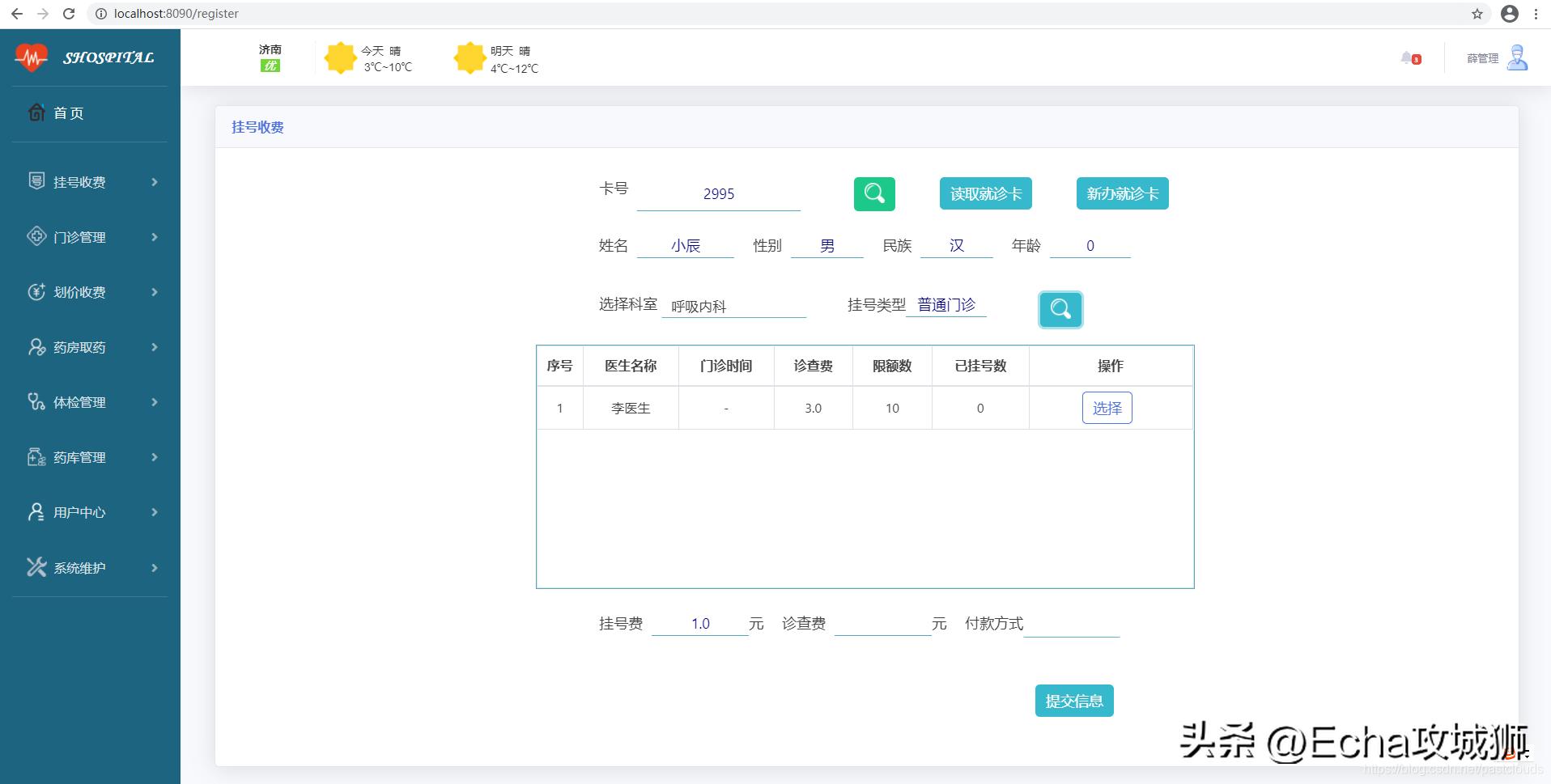The height and width of the screenshot is (784, 1551).
Task: Select the 划价收费 pricing icon in sidebar
Action: [x=36, y=292]
